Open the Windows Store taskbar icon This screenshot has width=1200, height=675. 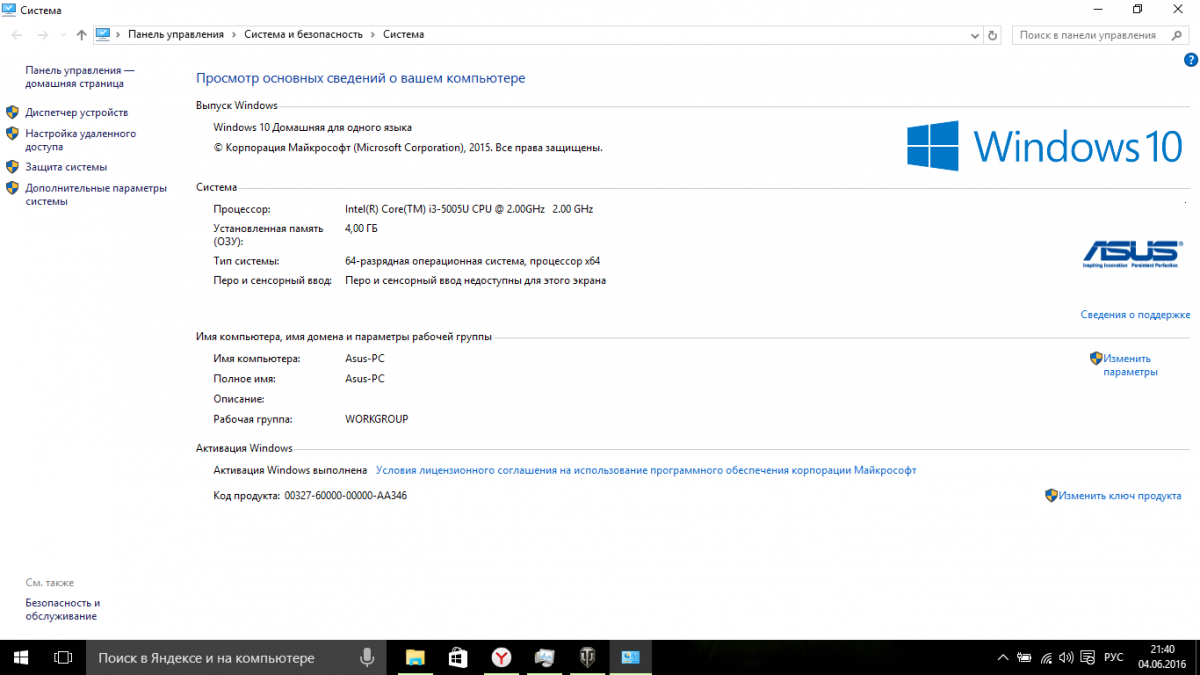point(458,657)
